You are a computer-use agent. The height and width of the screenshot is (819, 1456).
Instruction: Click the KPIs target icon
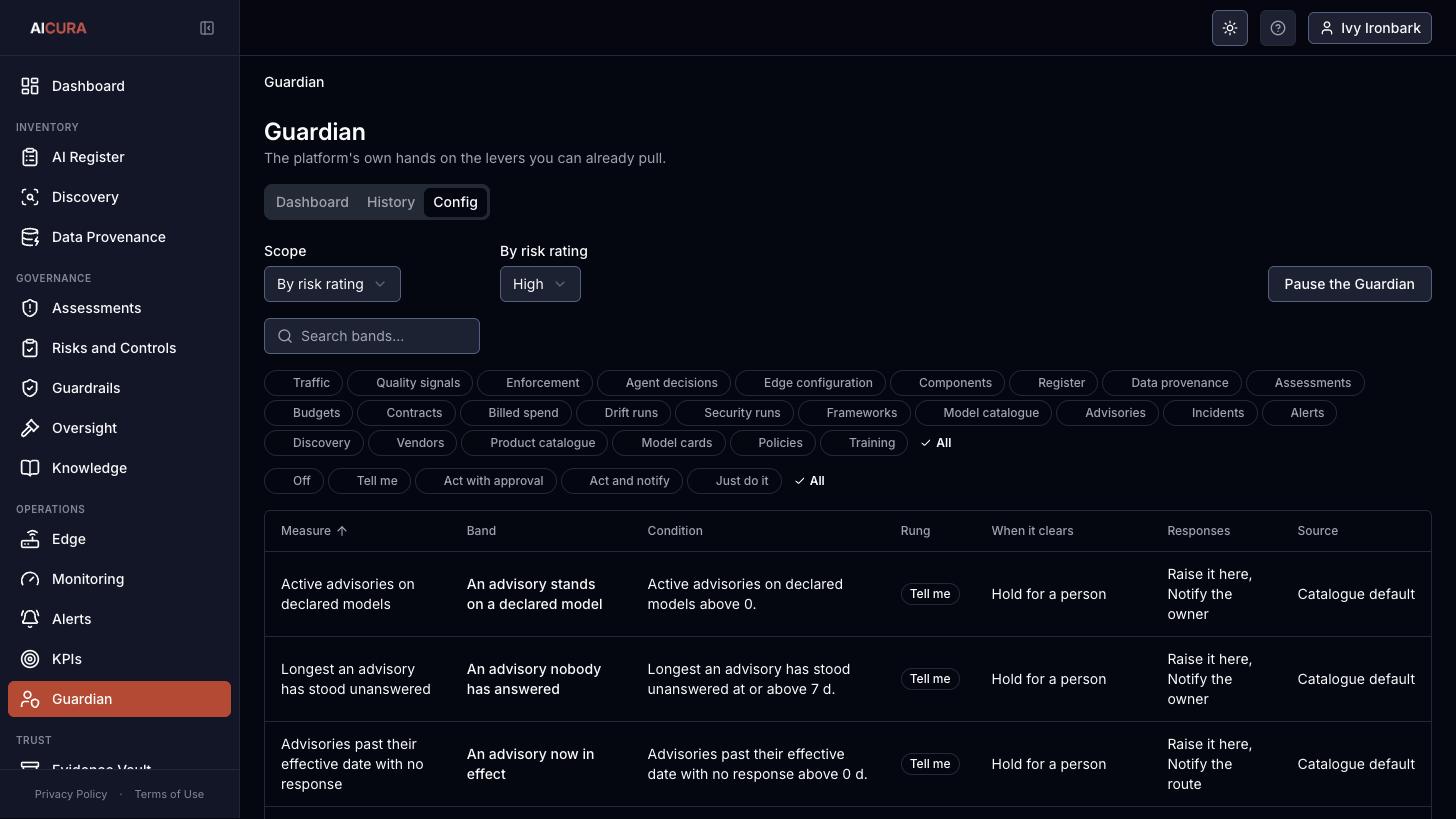[x=30, y=659]
